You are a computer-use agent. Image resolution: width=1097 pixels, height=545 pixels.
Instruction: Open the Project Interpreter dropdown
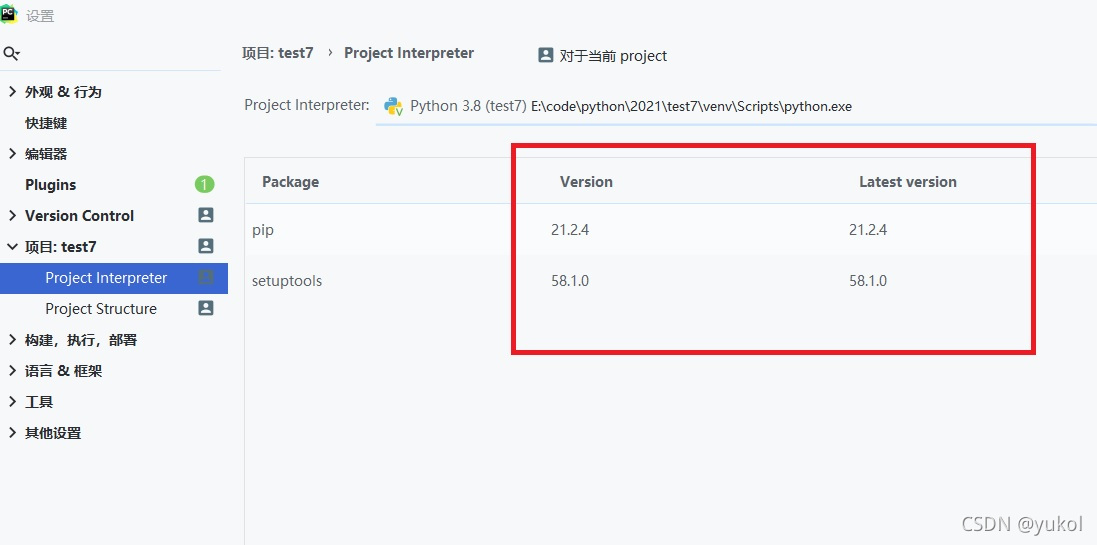[x=736, y=107]
